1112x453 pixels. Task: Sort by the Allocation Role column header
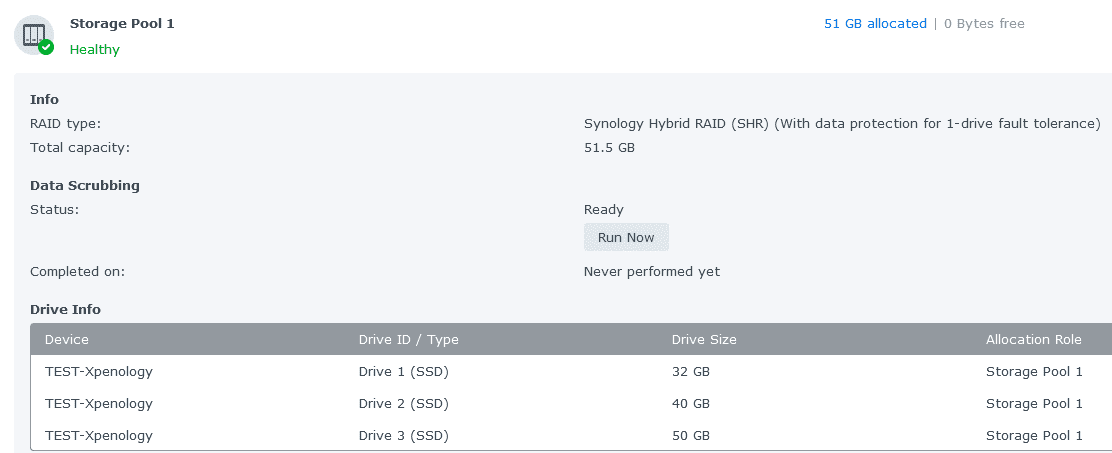click(1033, 340)
